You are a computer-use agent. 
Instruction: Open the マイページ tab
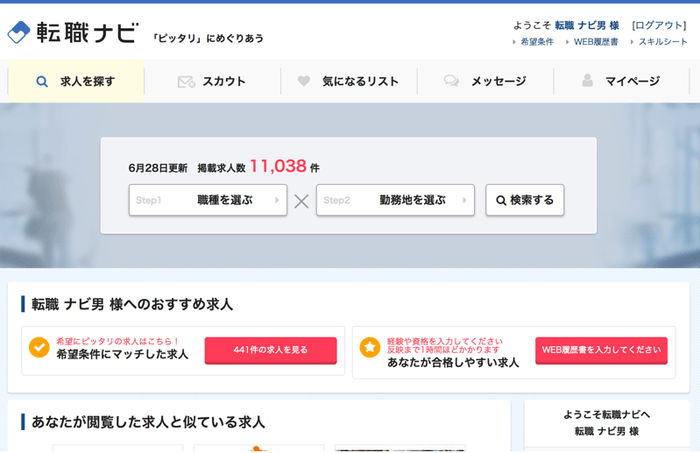click(622, 81)
